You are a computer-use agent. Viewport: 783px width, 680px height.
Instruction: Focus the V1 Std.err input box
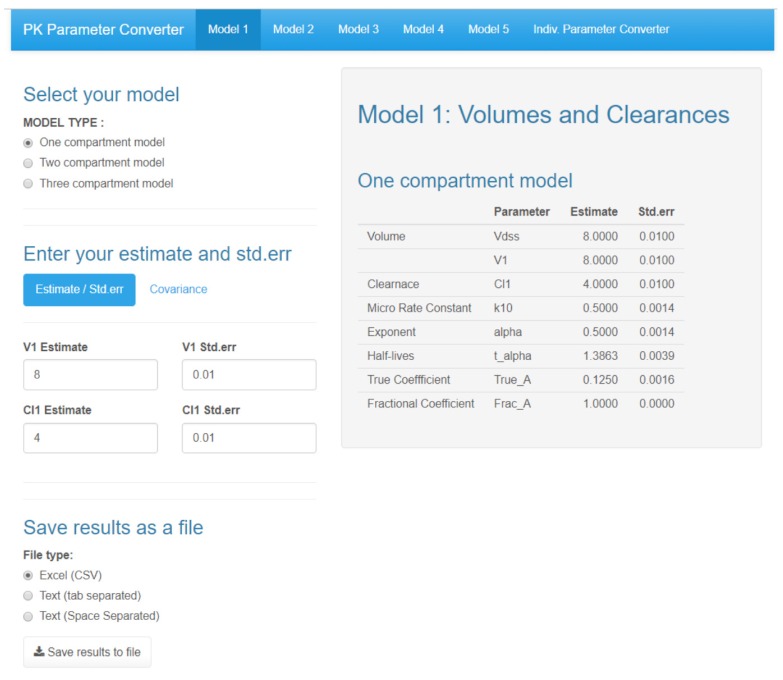pyautogui.click(x=249, y=375)
